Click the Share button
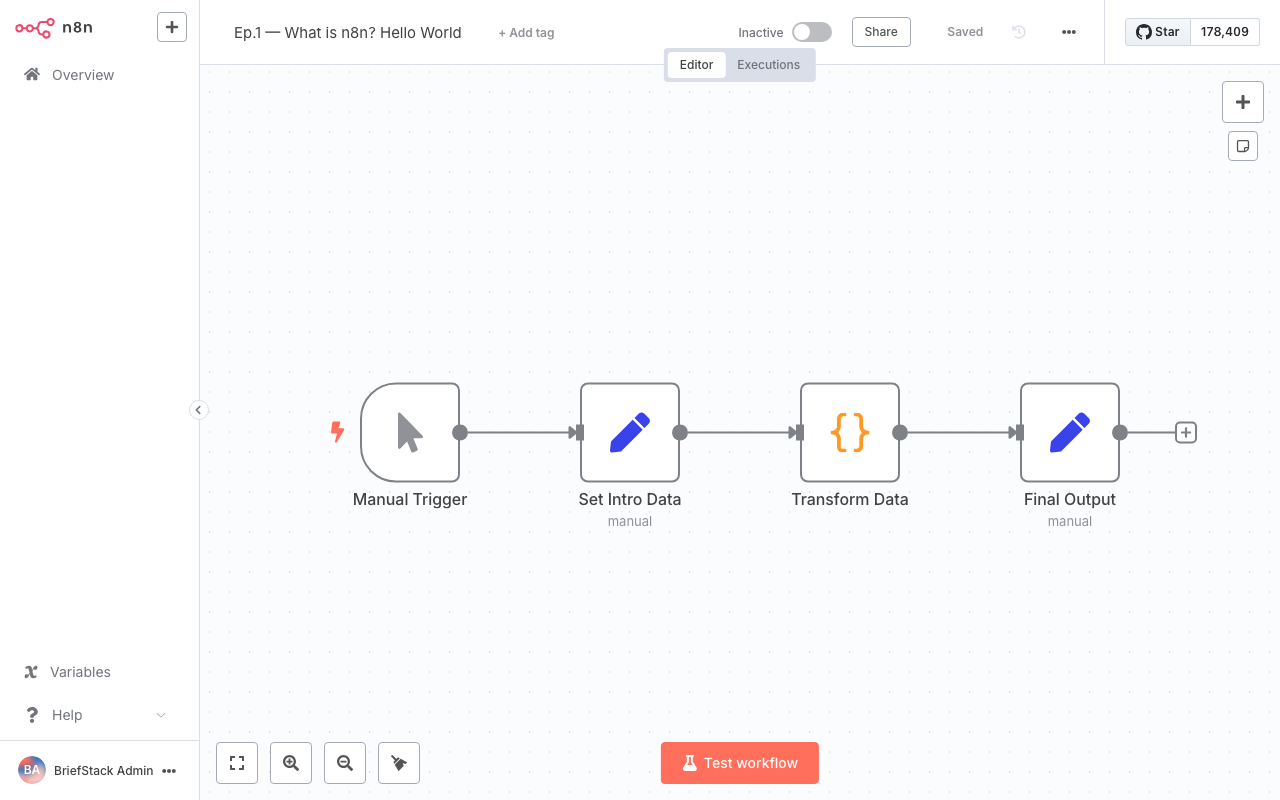Screen dimensions: 1280x800 coord(880,31)
